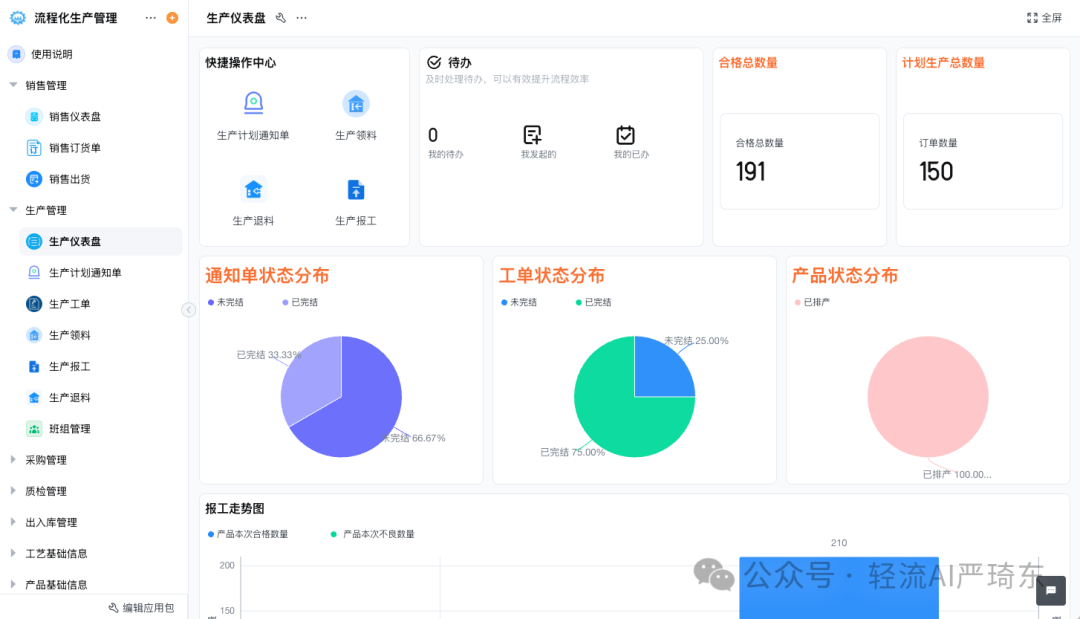
Task: Collapse the sidebar with the left chevron arrow
Action: tap(188, 310)
